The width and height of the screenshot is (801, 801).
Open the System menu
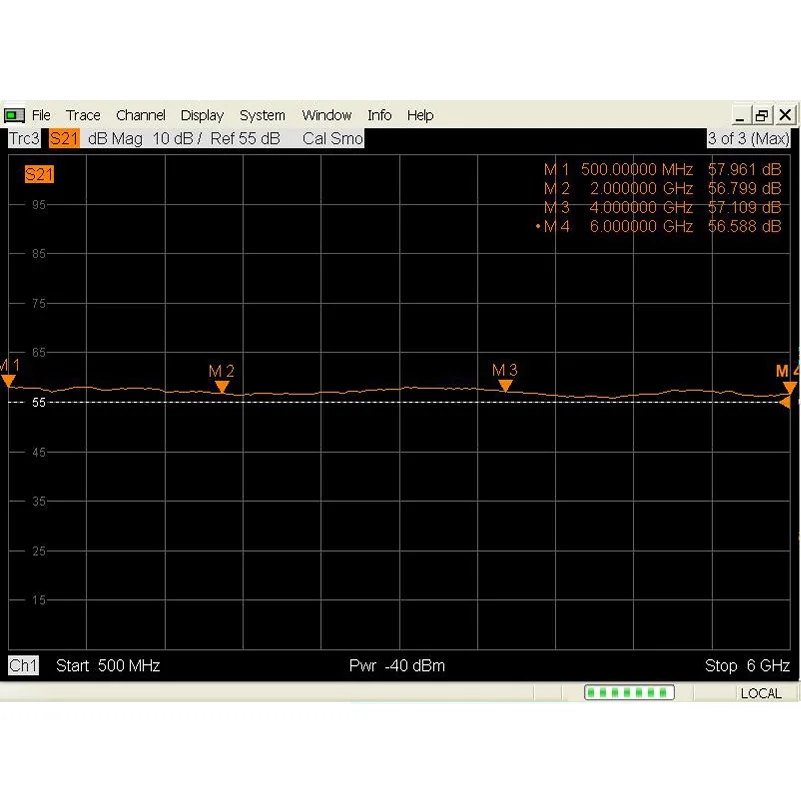pos(262,115)
